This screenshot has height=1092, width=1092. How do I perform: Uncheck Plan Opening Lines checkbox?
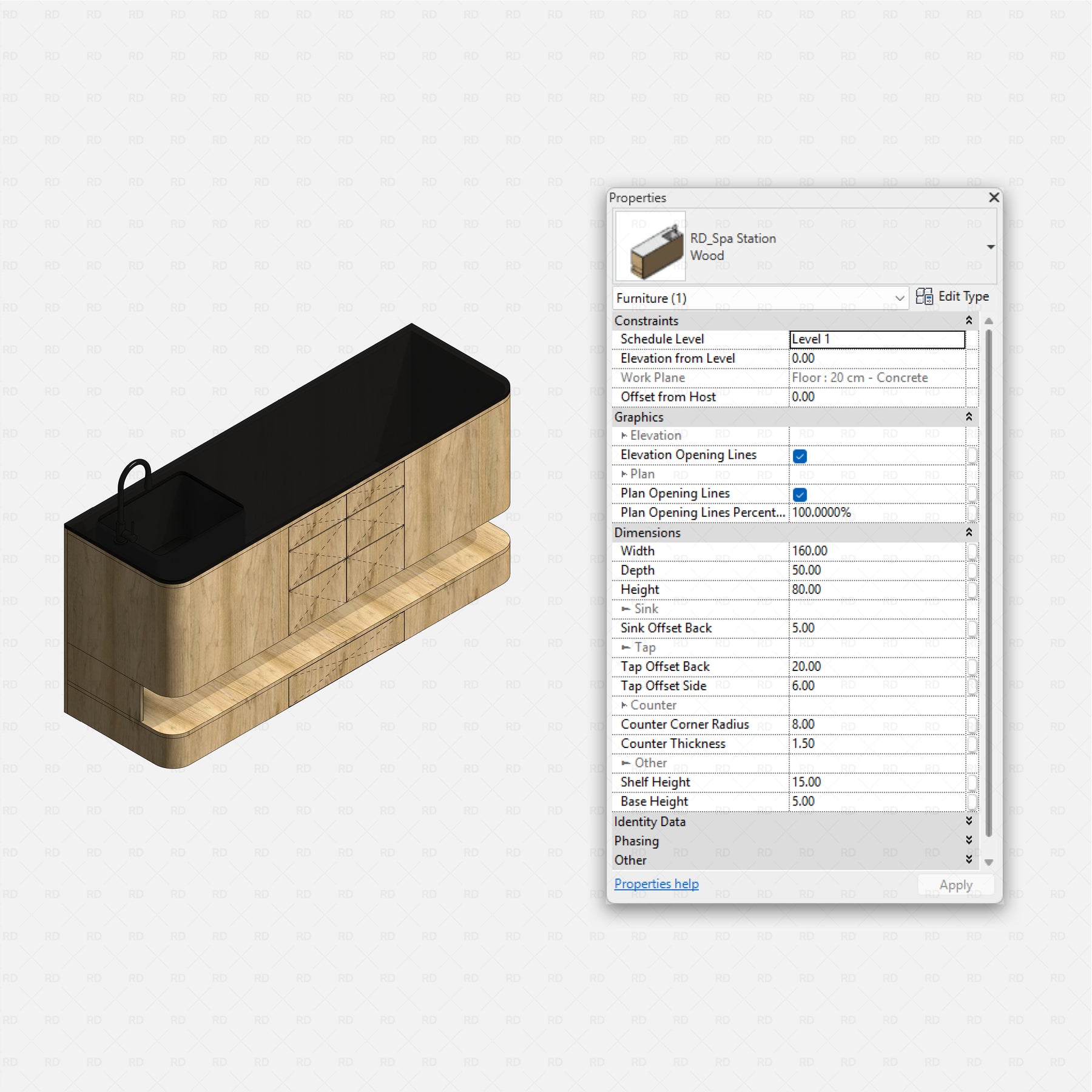[800, 494]
